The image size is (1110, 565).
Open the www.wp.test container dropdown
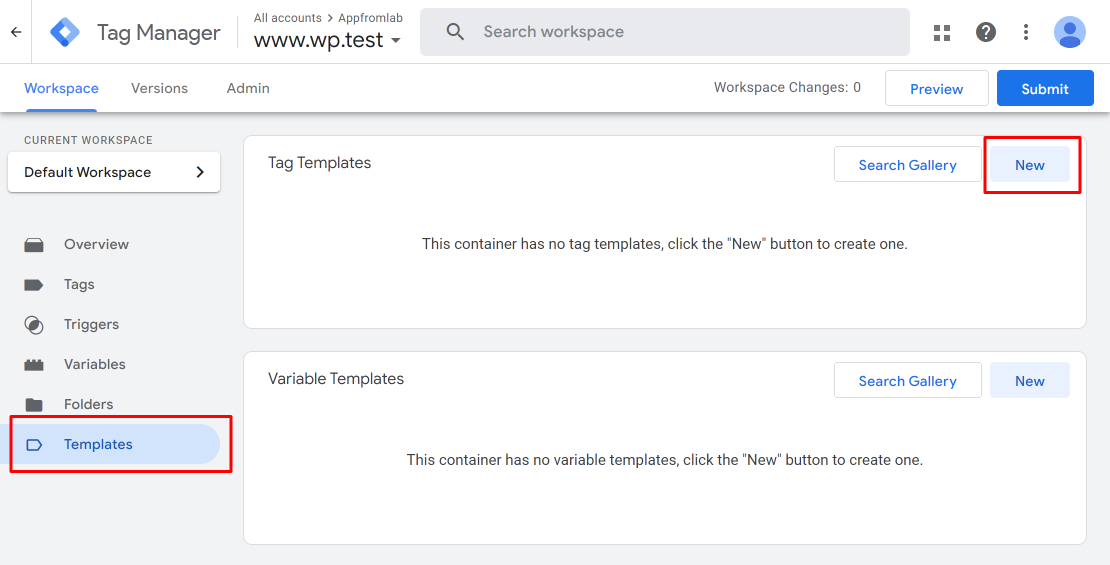[328, 40]
